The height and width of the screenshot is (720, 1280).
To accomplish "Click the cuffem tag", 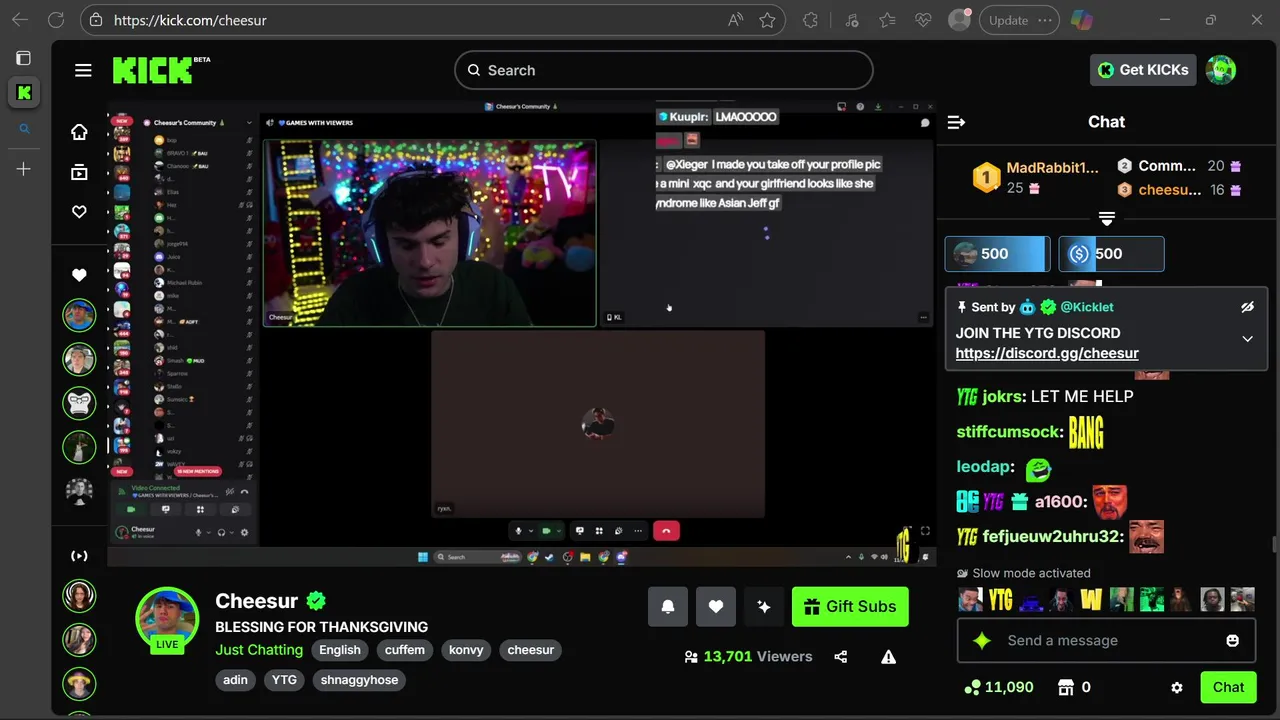I will 405,650.
